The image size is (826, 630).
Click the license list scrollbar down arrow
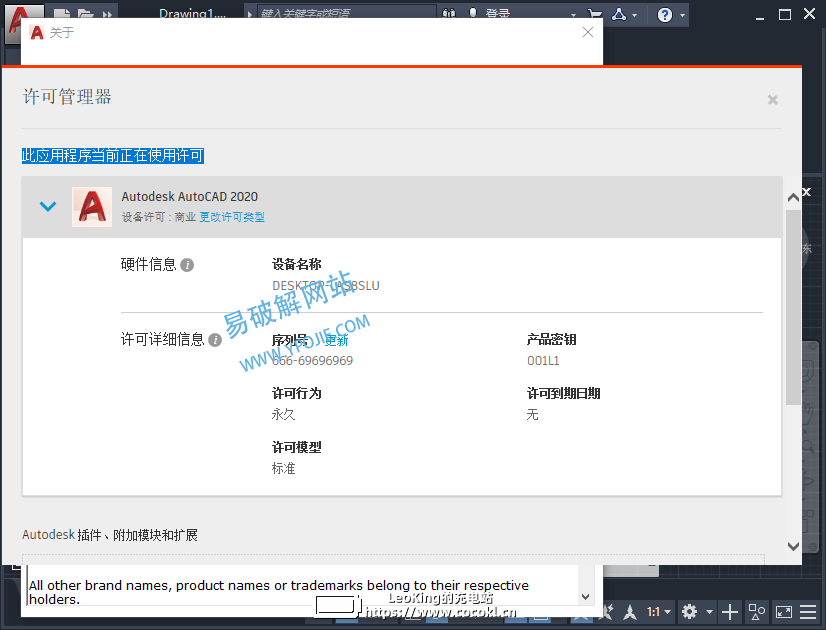point(793,546)
